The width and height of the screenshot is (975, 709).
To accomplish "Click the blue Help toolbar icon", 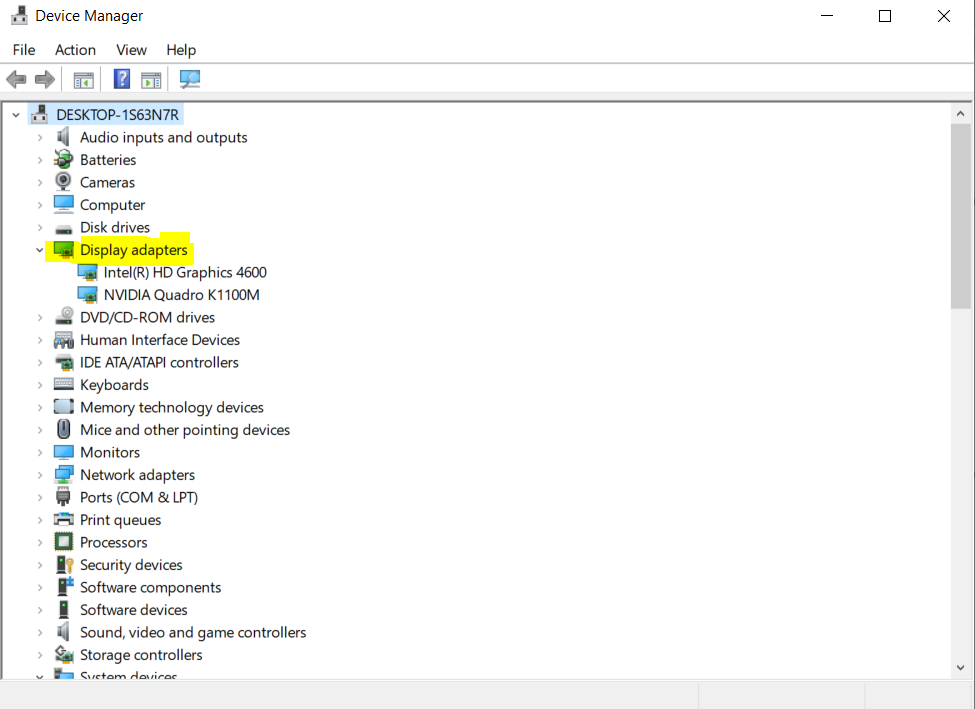I will pyautogui.click(x=122, y=80).
